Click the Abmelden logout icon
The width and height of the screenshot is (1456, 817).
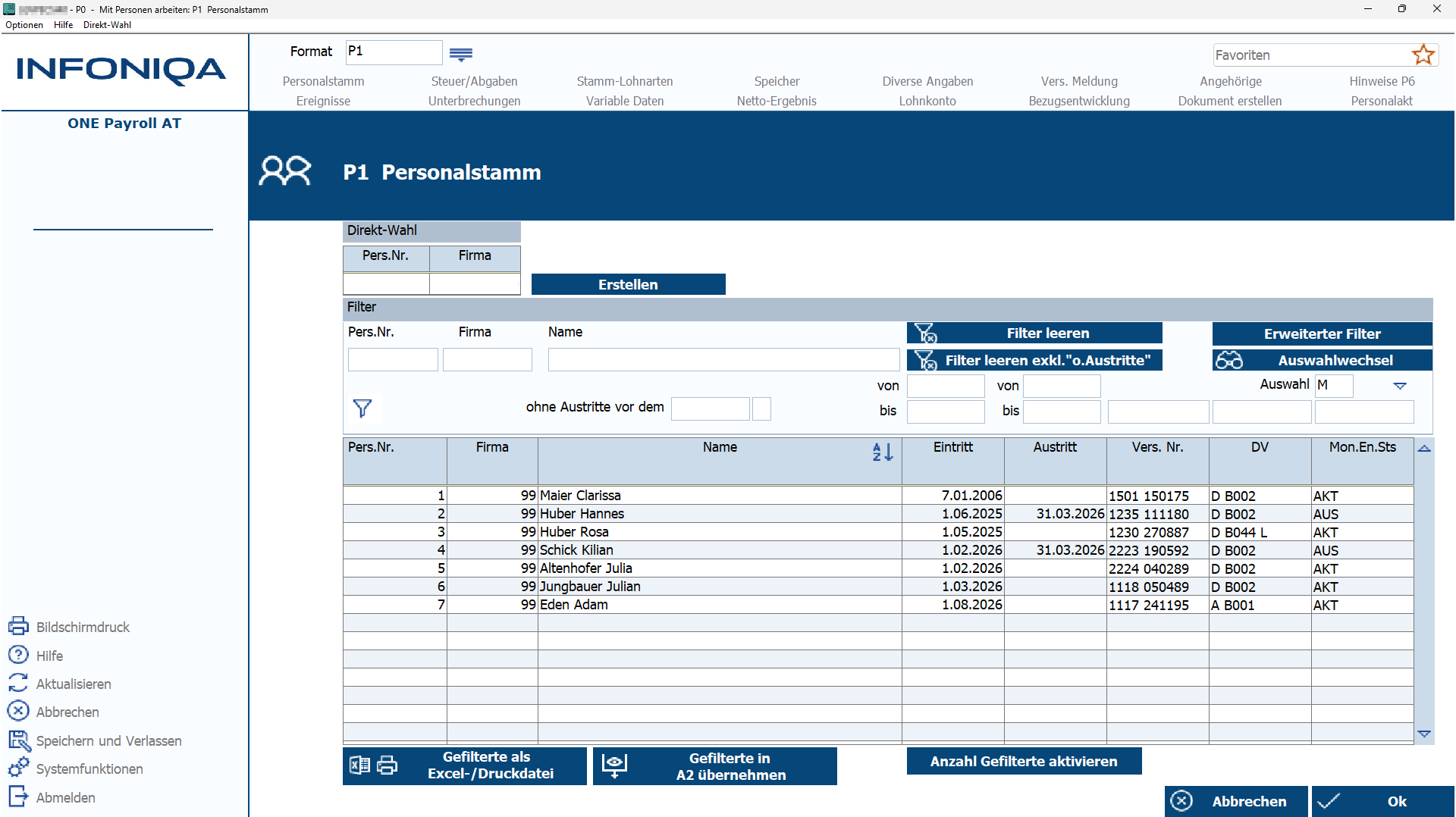point(18,797)
